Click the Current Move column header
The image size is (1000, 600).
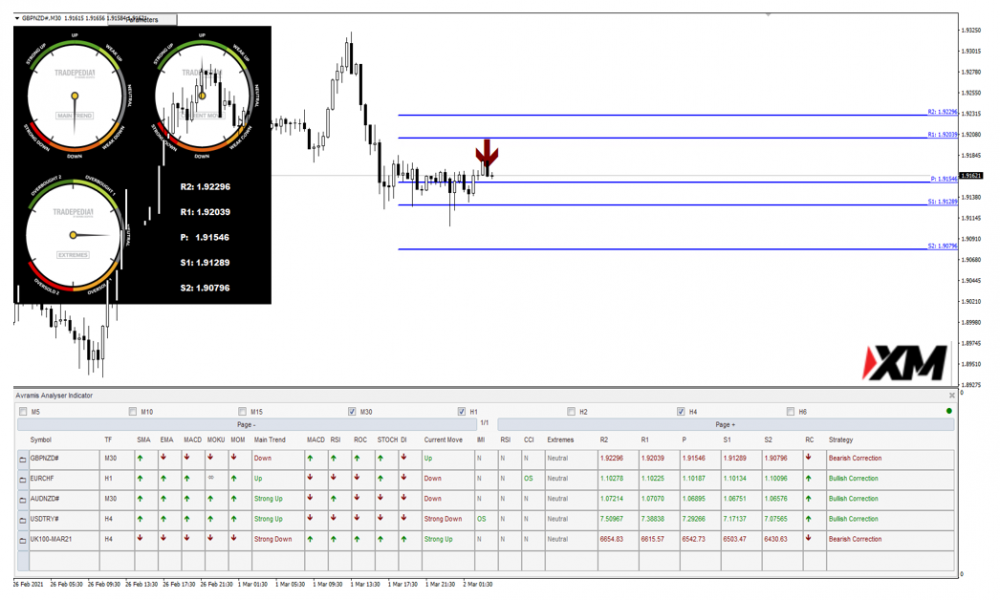coord(443,440)
